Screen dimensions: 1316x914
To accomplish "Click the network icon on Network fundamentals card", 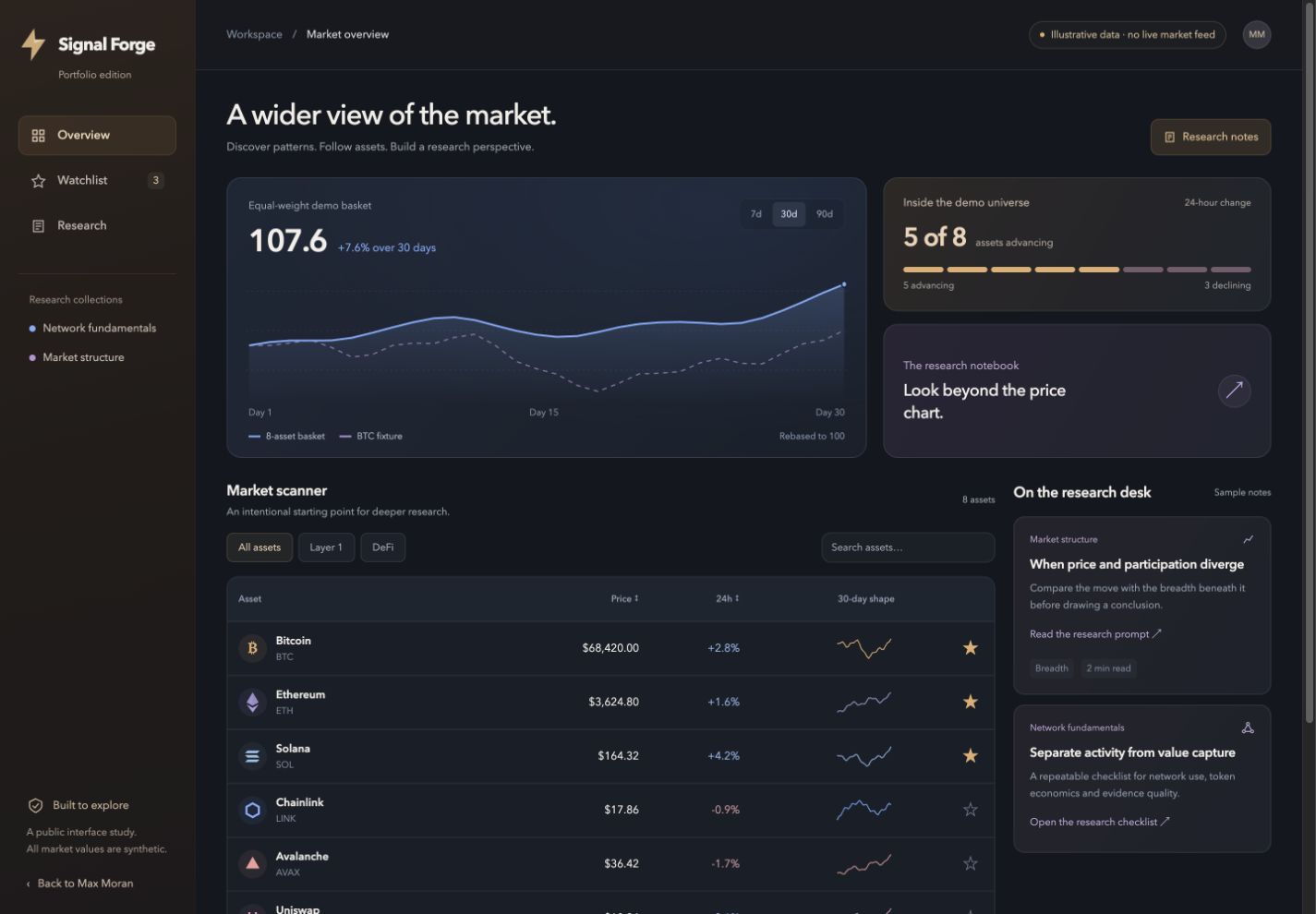I will click(x=1248, y=728).
